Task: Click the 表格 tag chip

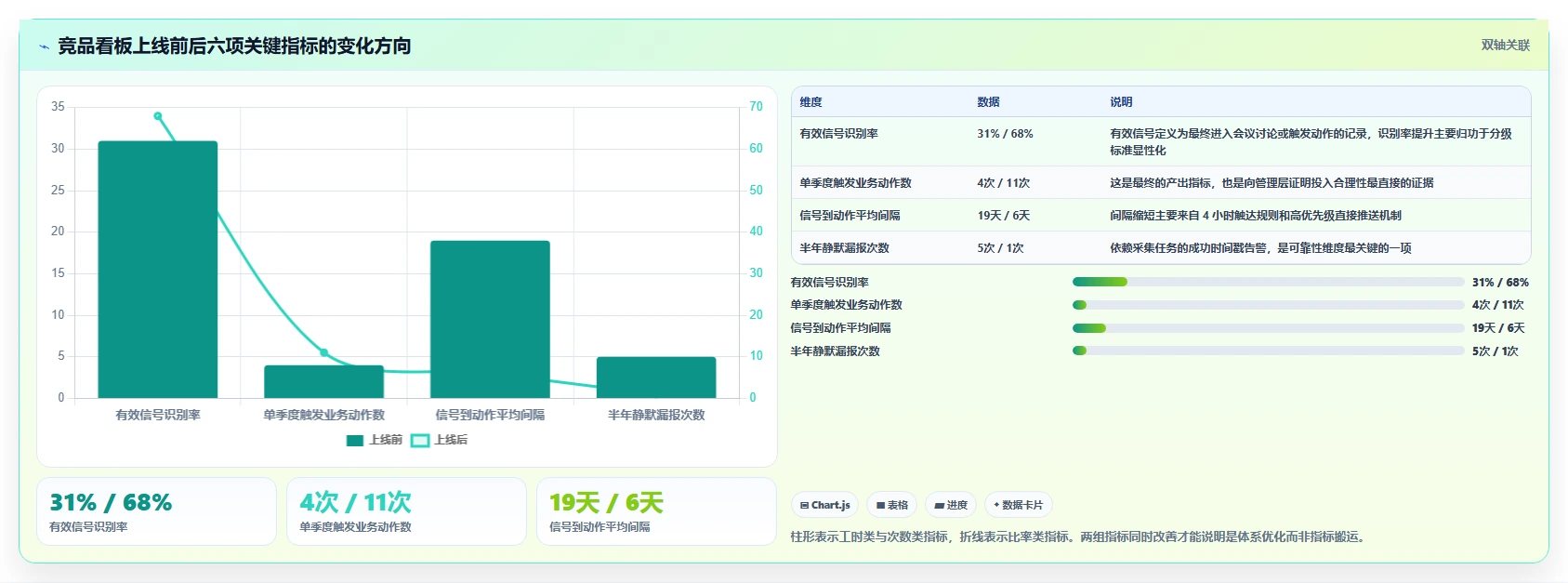Action: [891, 505]
